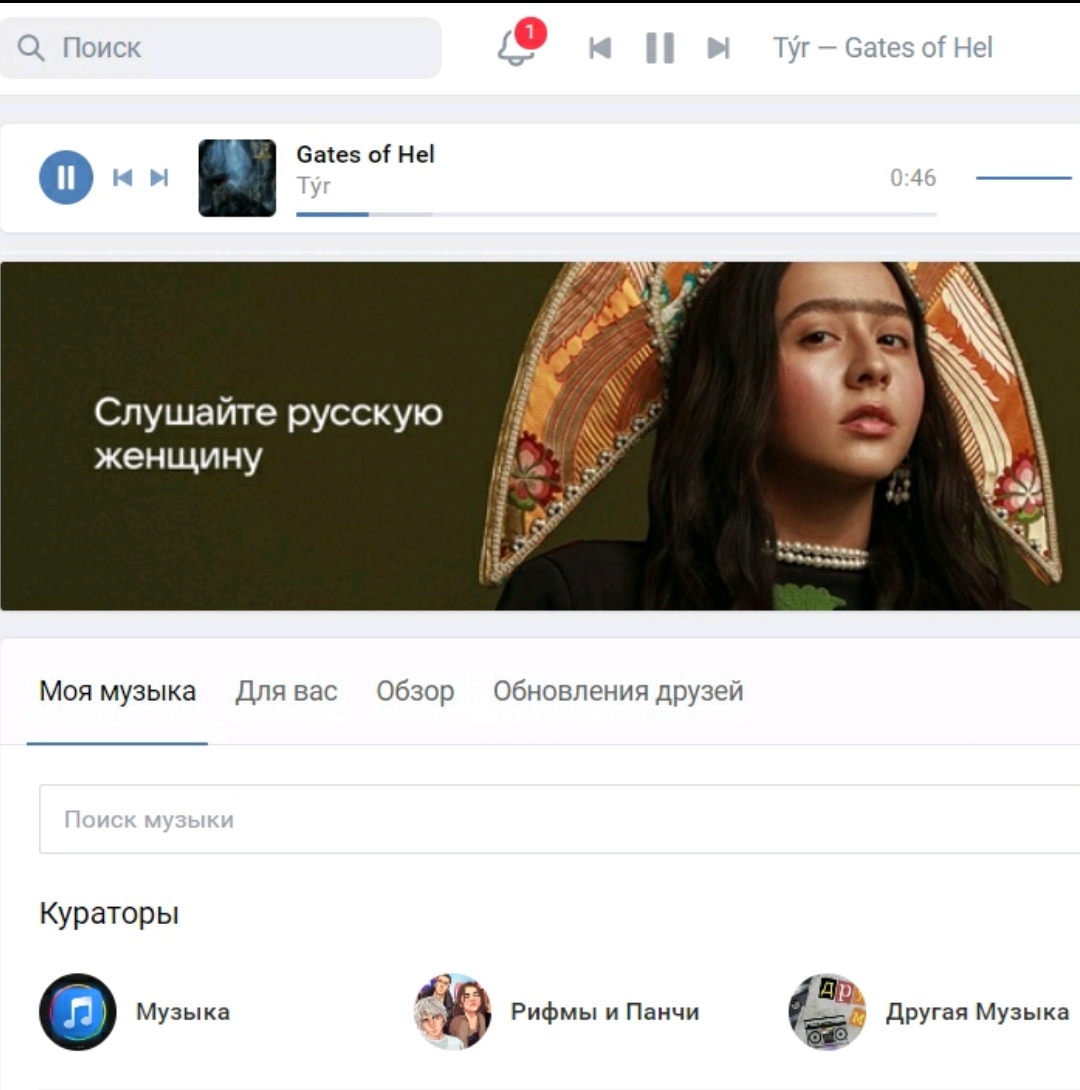
Task: Focus the Поиск музыки input field
Action: point(559,819)
